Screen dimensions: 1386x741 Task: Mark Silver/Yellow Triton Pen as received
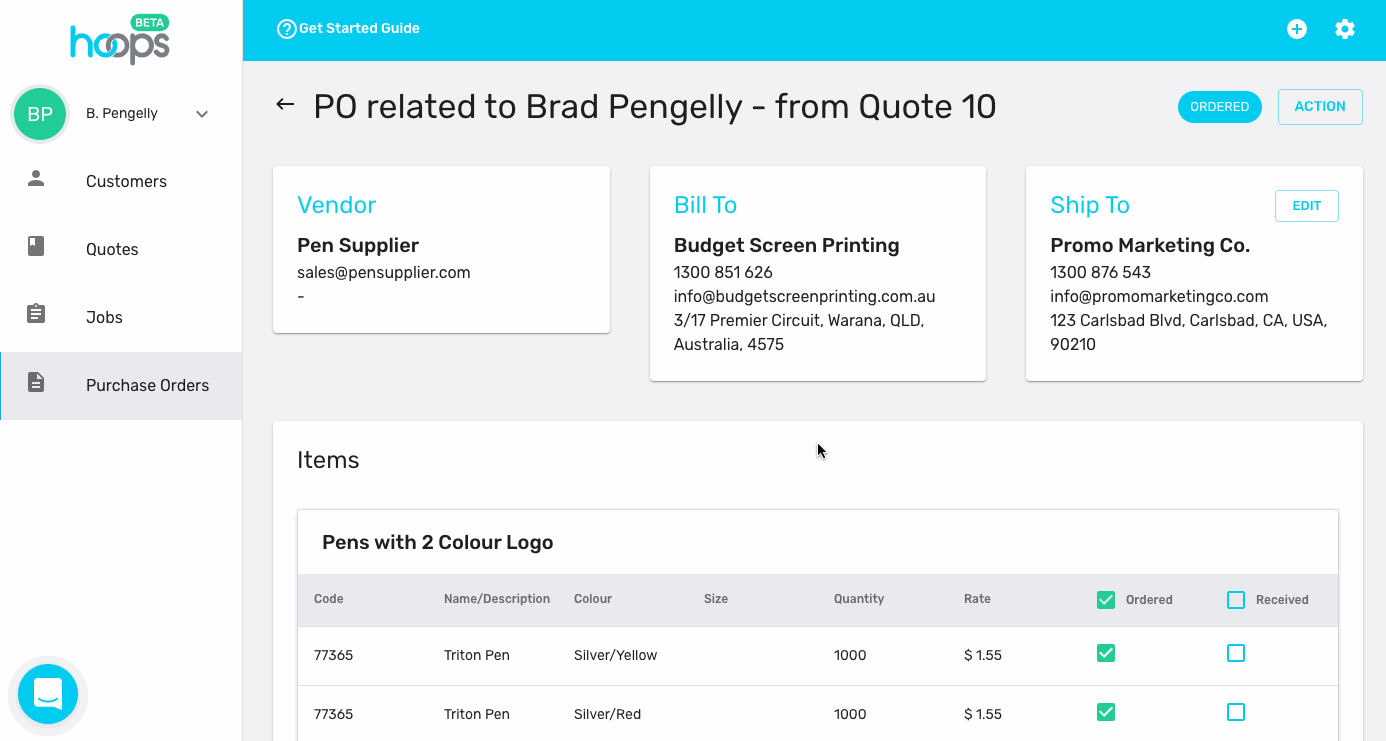1236,653
